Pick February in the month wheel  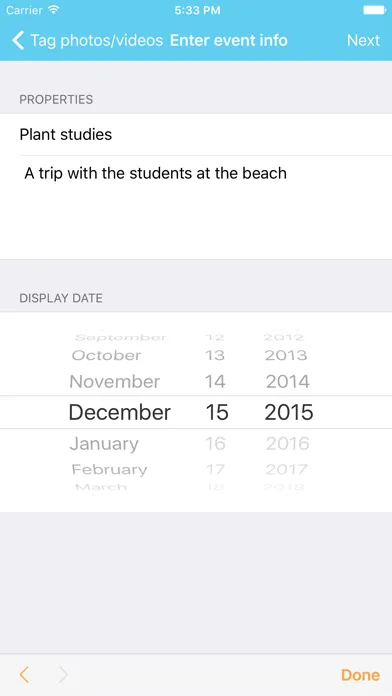click(109, 470)
